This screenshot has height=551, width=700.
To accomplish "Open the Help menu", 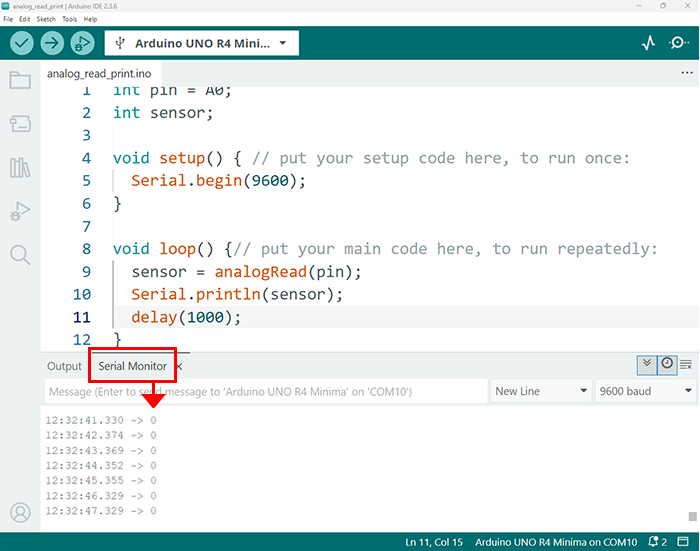I will [90, 19].
